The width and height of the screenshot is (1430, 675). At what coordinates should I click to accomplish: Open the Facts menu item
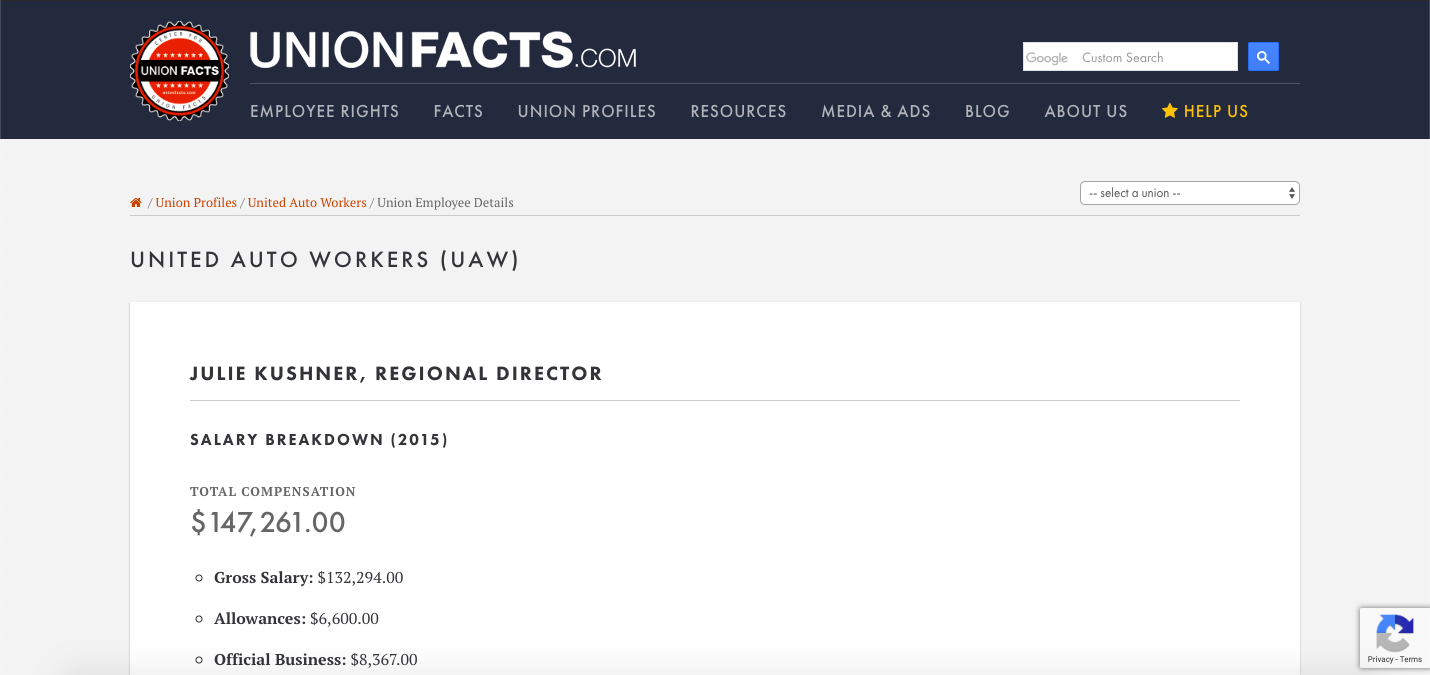[x=458, y=111]
